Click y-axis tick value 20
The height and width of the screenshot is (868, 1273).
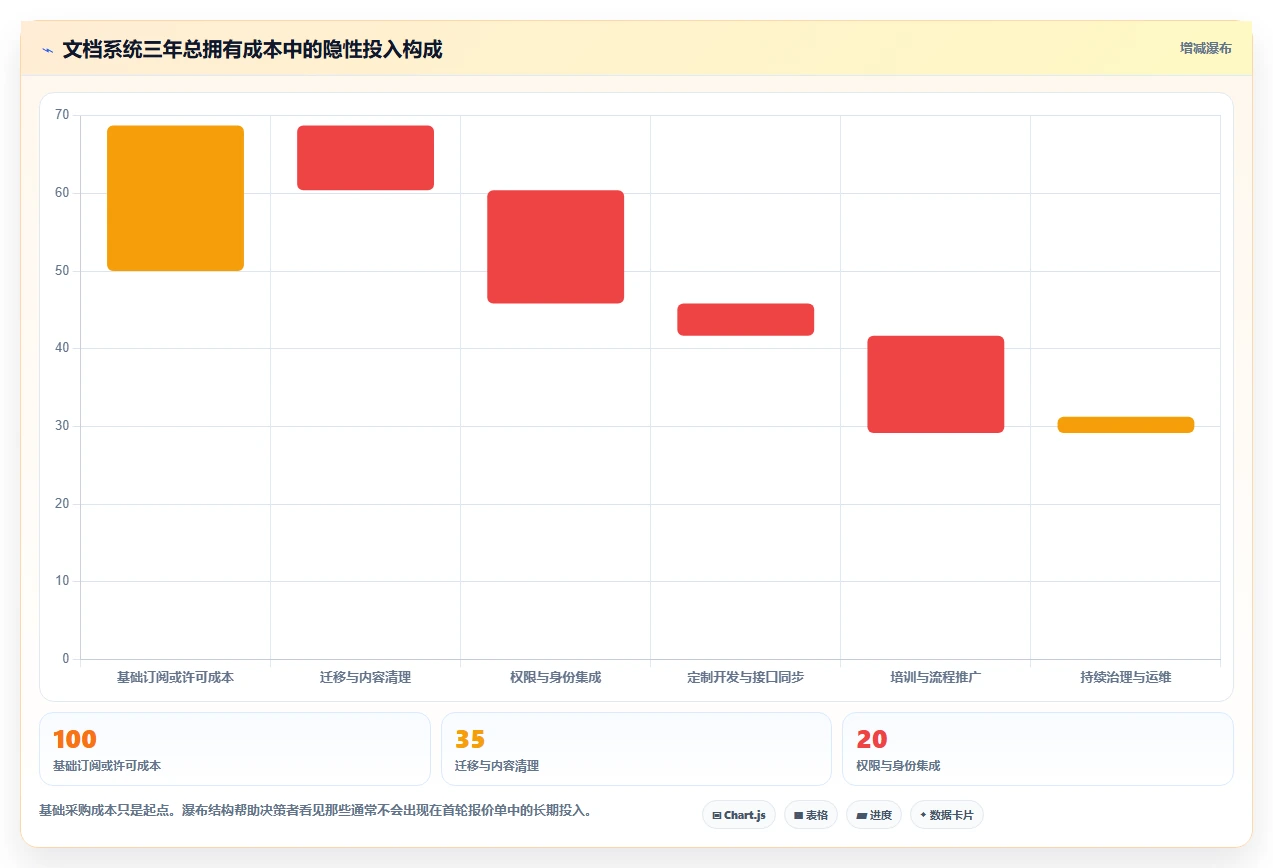point(62,504)
